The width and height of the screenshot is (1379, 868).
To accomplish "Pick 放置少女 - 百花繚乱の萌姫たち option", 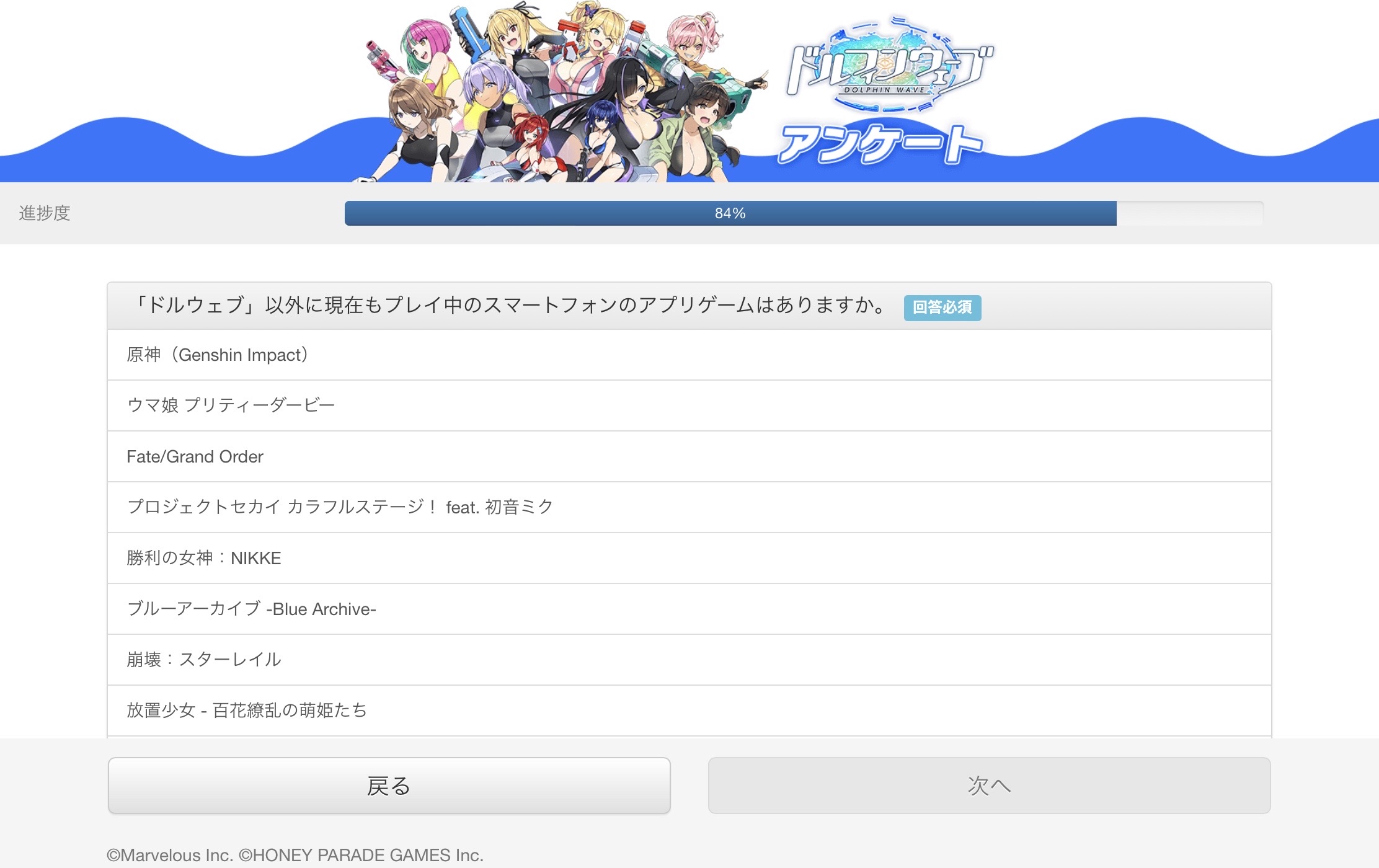I will [689, 711].
